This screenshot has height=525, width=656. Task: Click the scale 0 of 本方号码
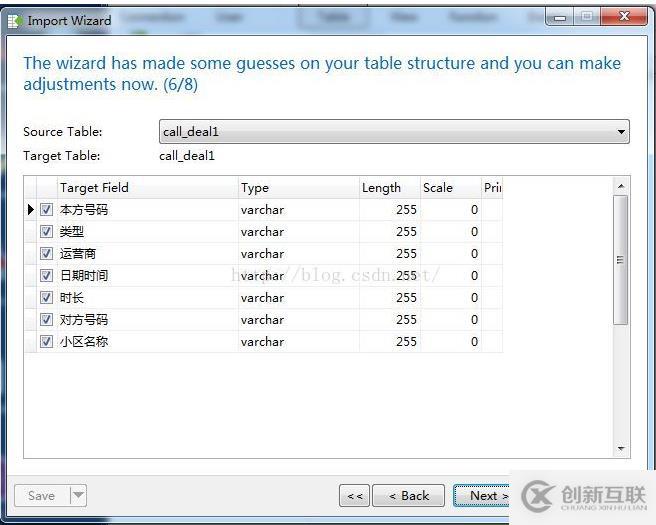(474, 210)
